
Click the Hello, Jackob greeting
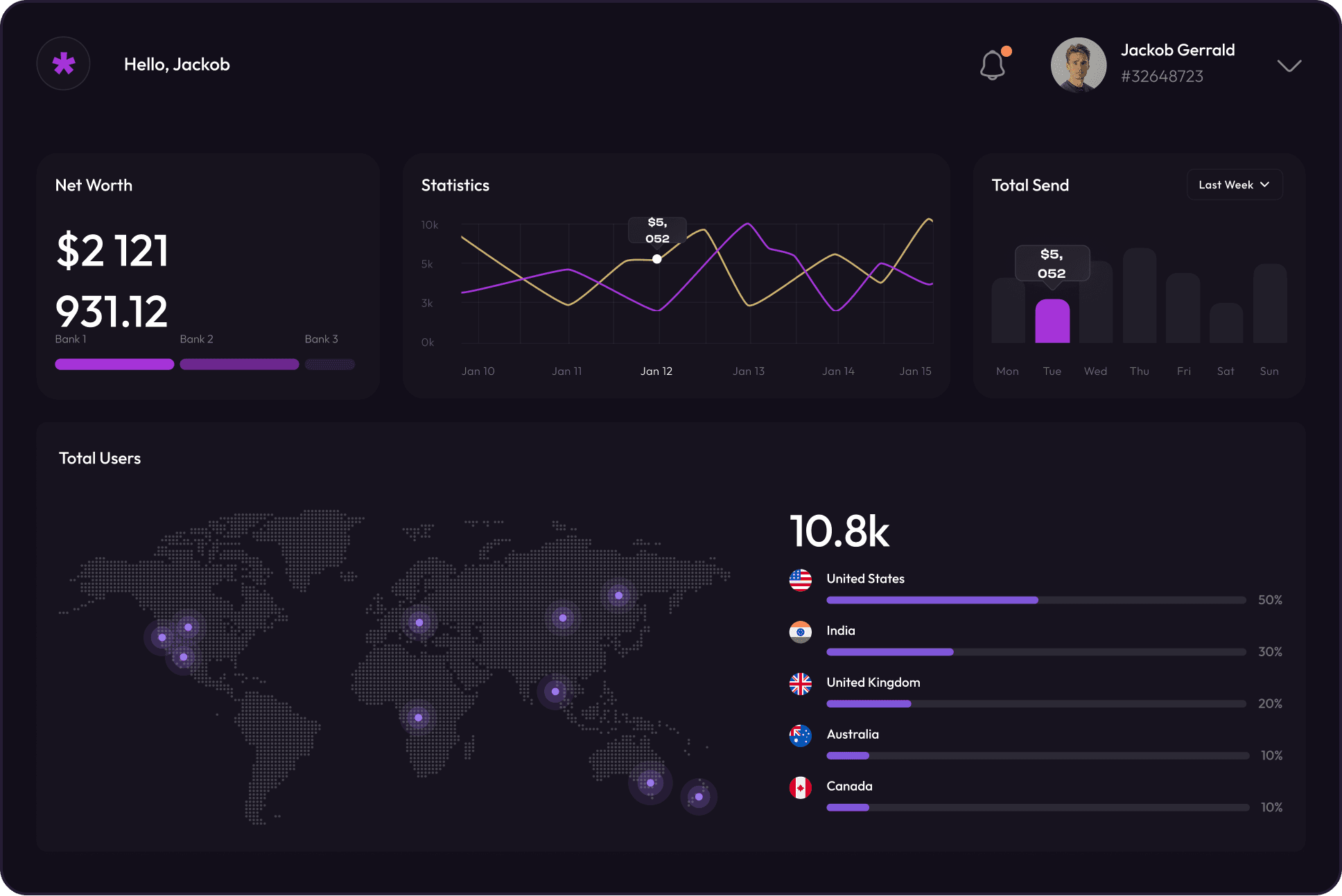(x=177, y=64)
